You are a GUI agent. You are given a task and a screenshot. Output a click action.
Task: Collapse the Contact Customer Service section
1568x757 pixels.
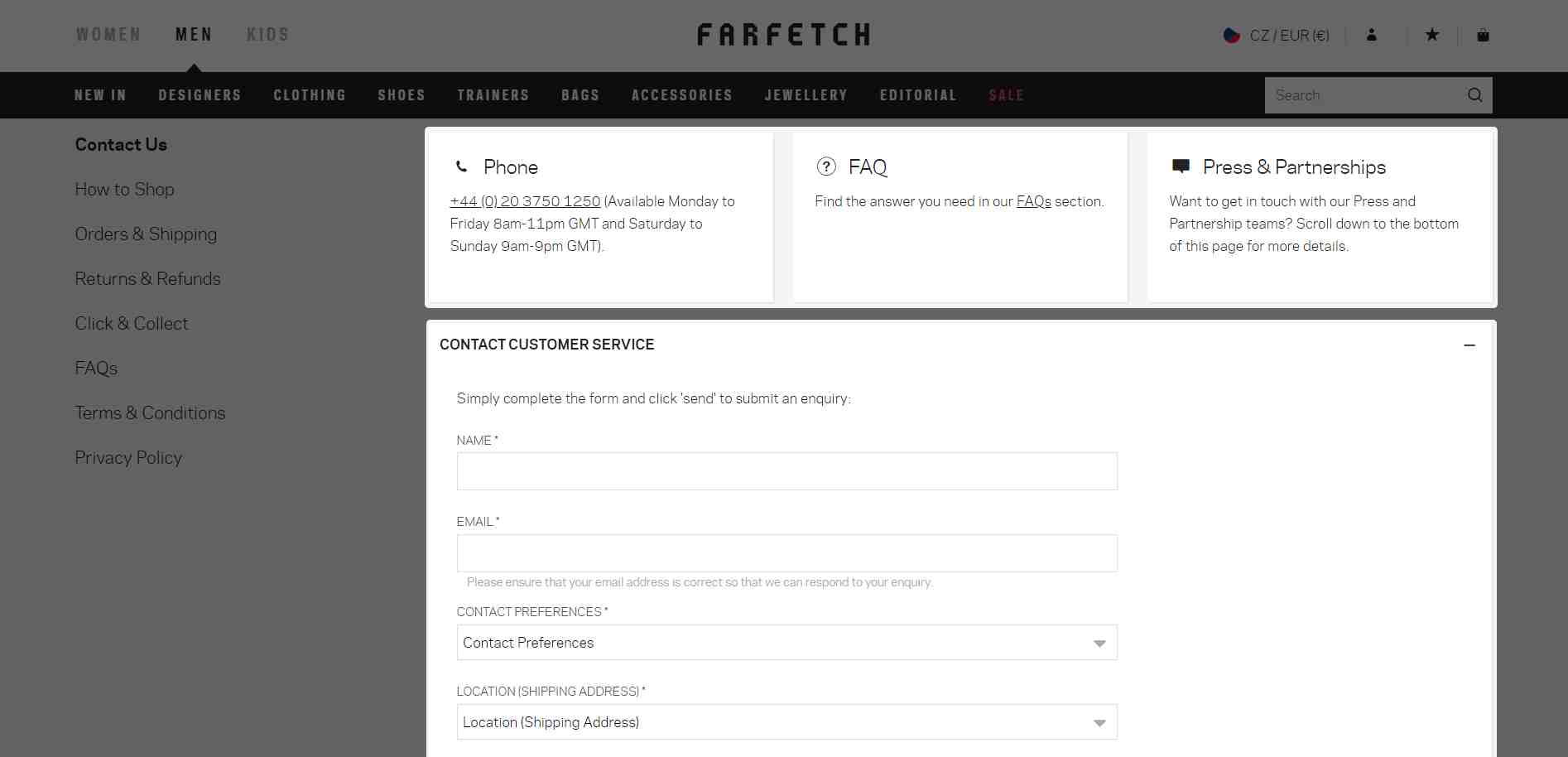click(1469, 345)
